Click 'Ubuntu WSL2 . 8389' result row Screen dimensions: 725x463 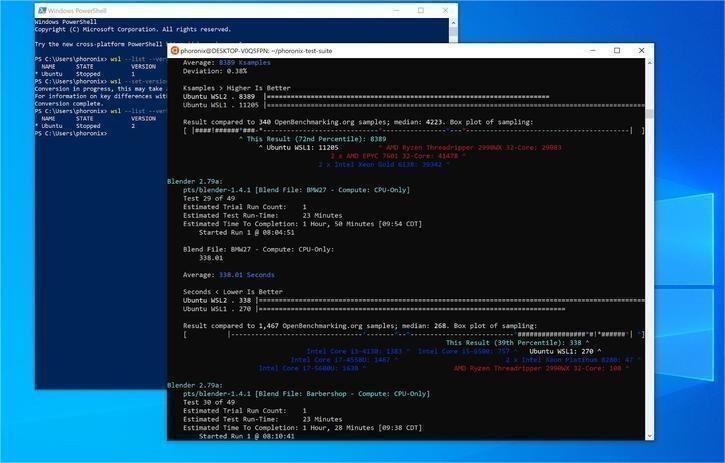click(366, 97)
